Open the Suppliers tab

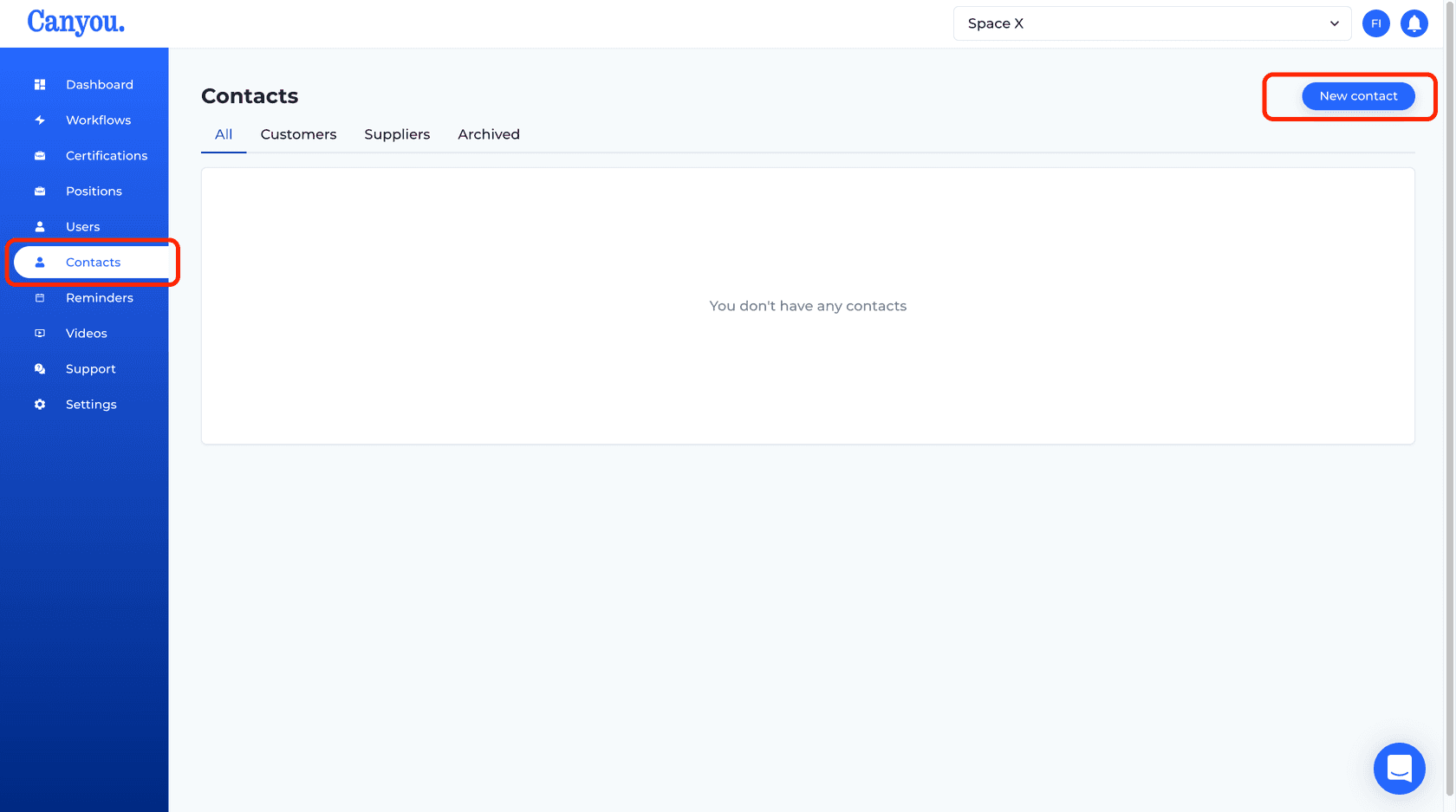tap(397, 134)
